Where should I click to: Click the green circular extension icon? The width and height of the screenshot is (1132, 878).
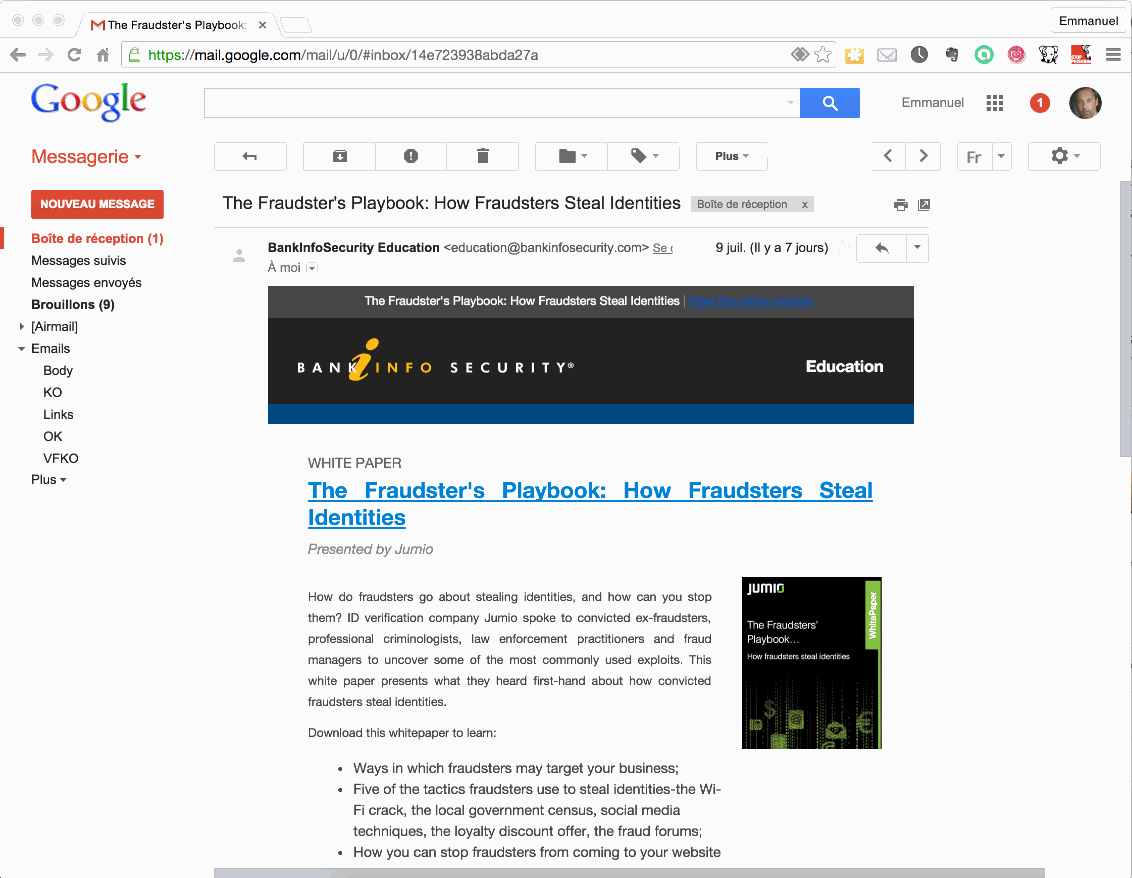pos(984,55)
